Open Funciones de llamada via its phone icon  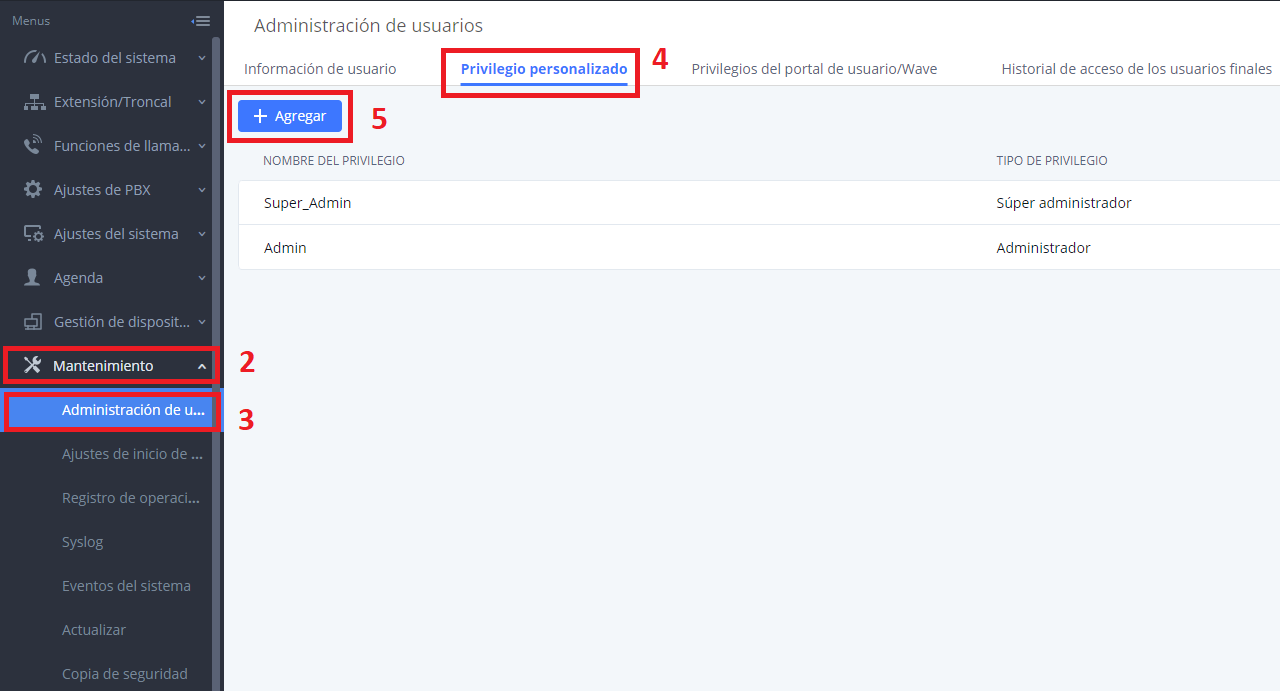click(x=32, y=145)
